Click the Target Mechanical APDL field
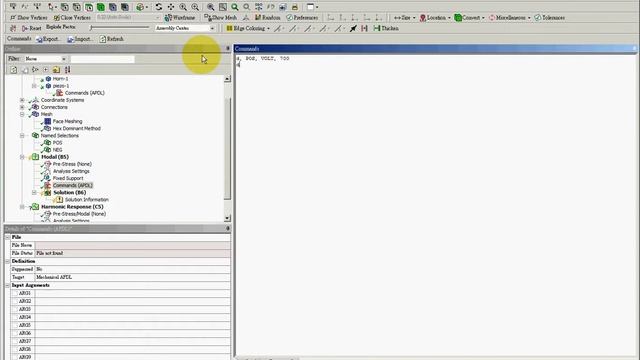Viewport: 640px width, 360px height. click(x=133, y=277)
